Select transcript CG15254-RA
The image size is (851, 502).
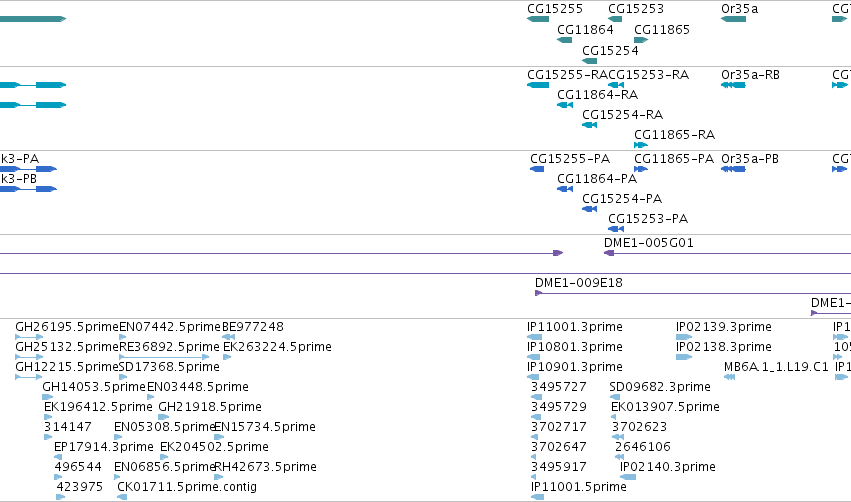pyautogui.click(x=589, y=125)
